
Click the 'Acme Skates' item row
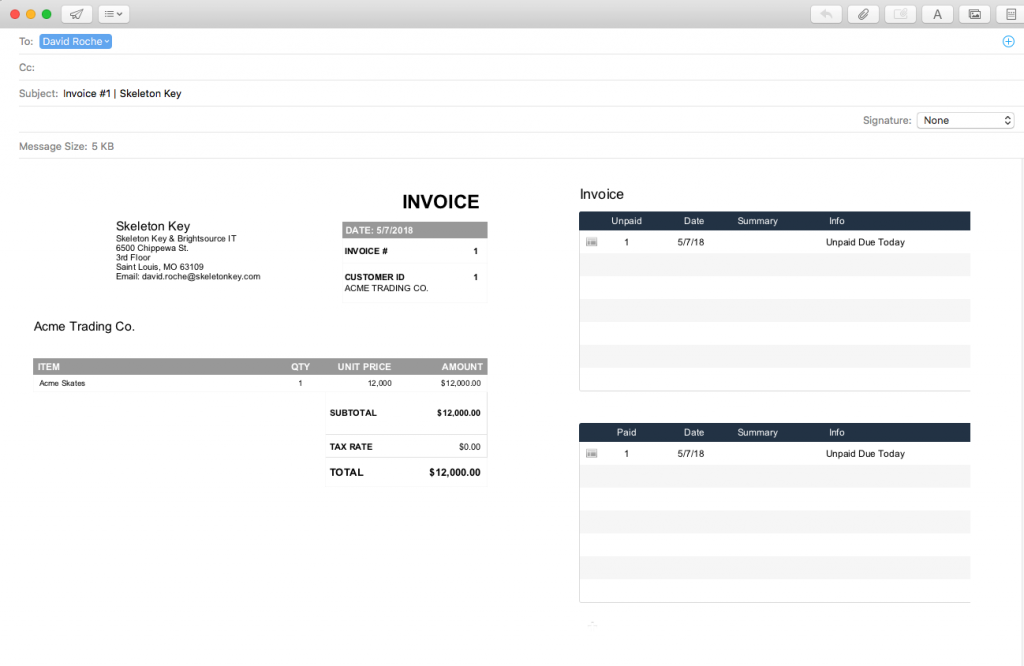pyautogui.click(x=260, y=383)
